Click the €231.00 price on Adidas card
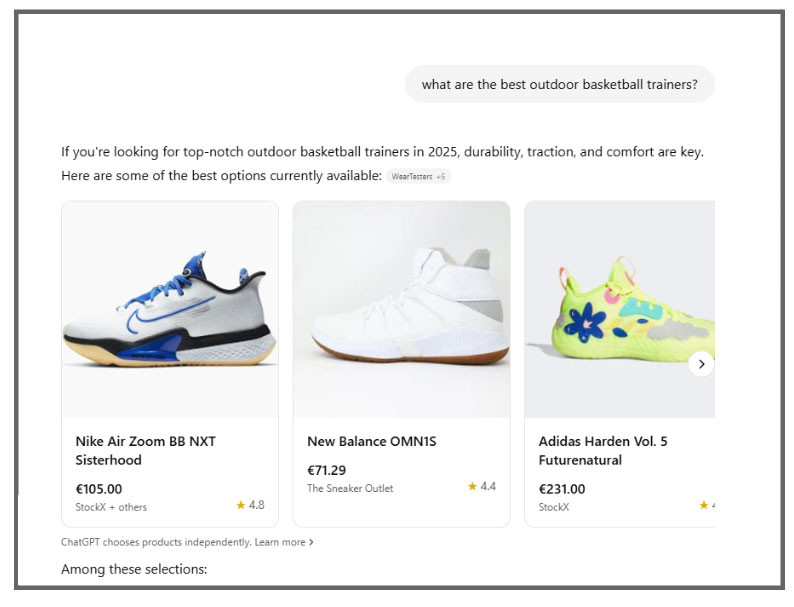This screenshot has width=794, height=607. 562,489
